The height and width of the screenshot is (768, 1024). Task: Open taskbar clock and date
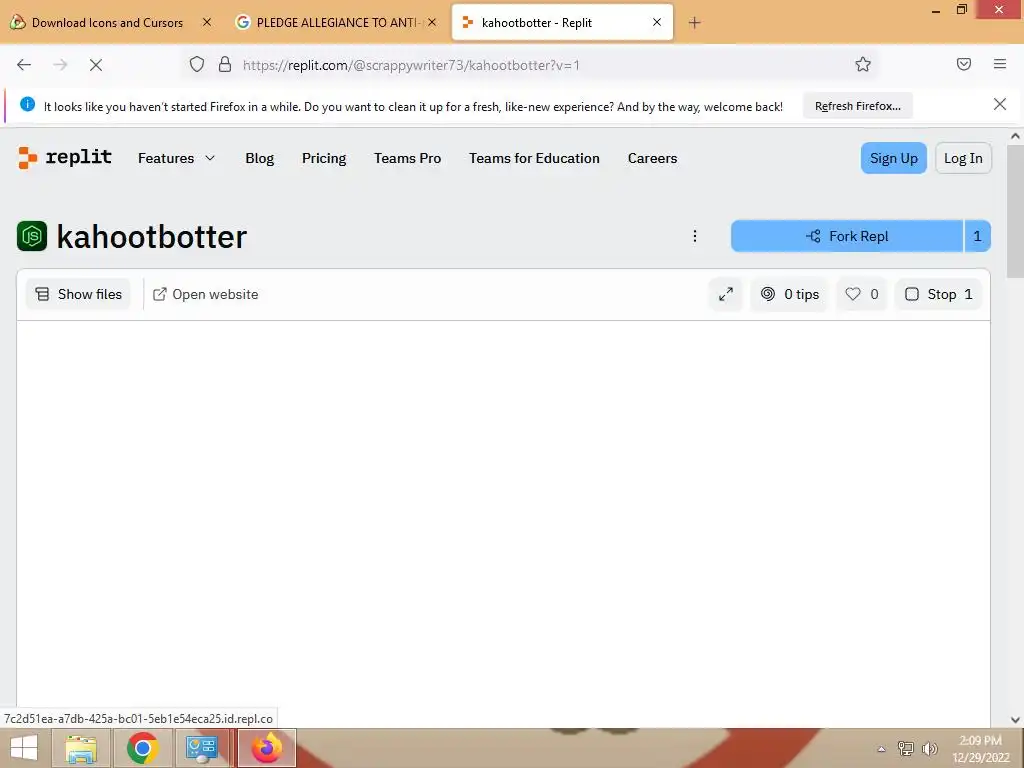coord(980,748)
